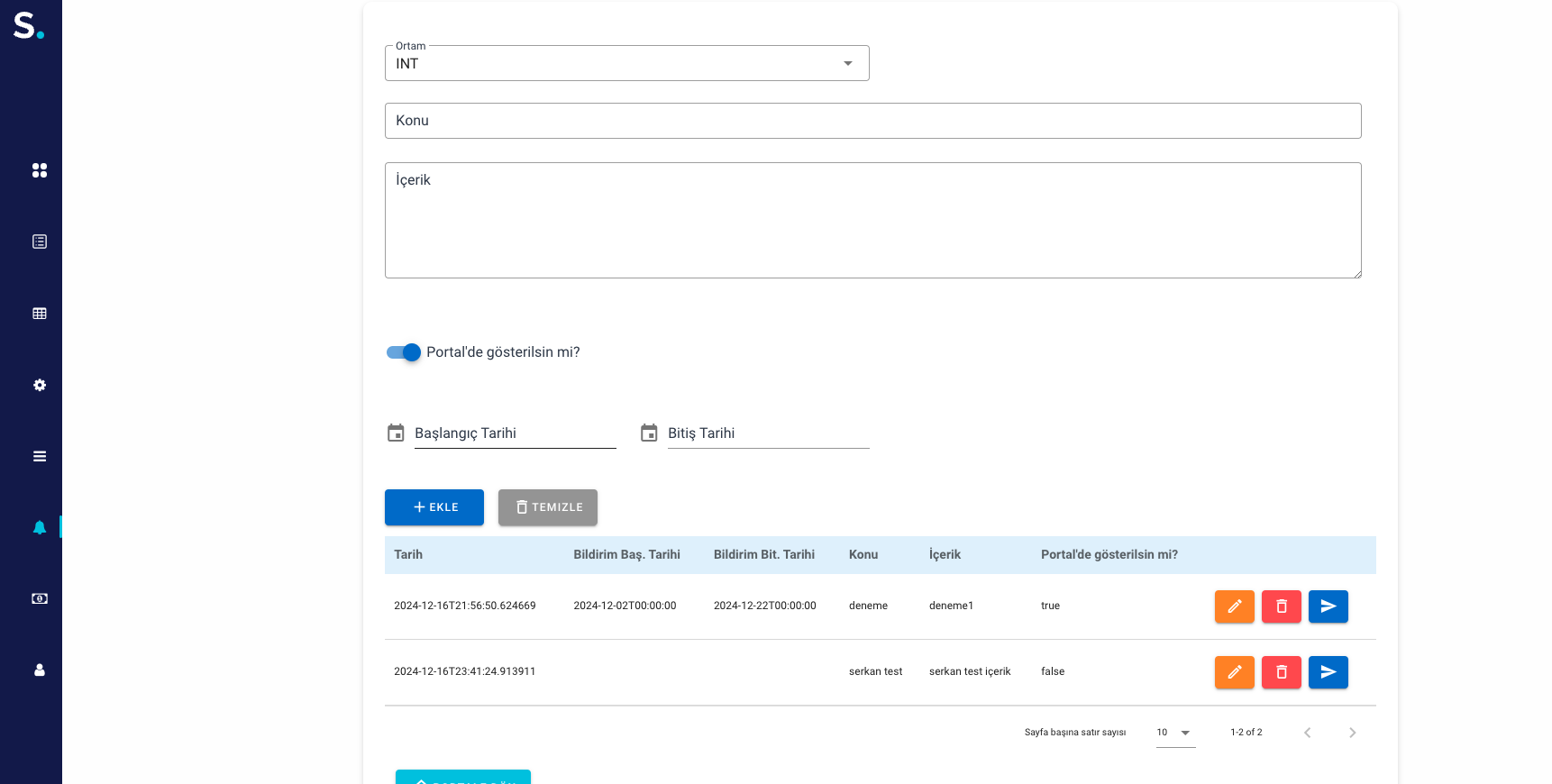Toggle 'Portal'de gösterilsin mi?' switch
This screenshot has height=784, width=1552.
coord(404,352)
